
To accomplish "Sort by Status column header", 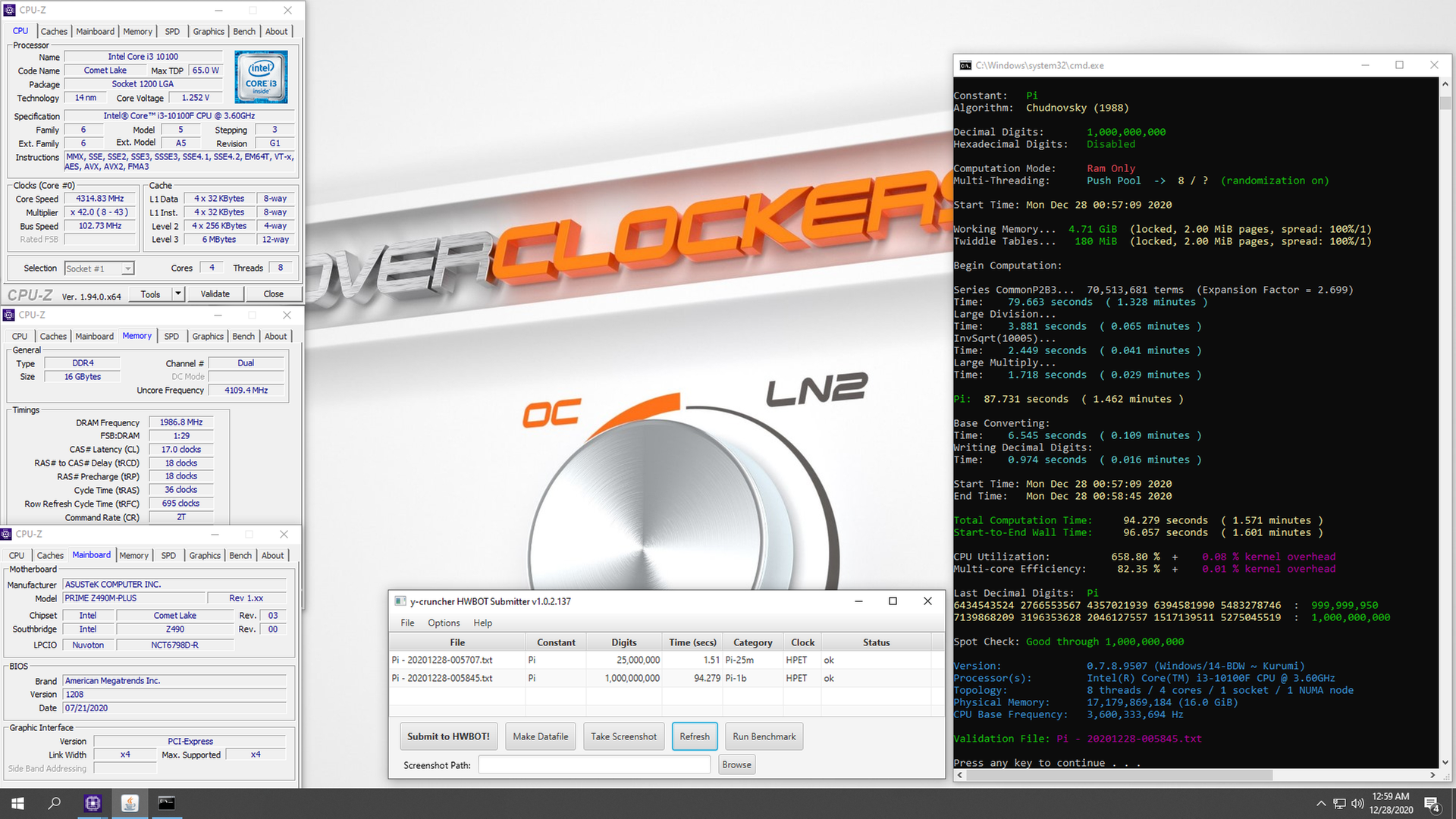I will 876,642.
